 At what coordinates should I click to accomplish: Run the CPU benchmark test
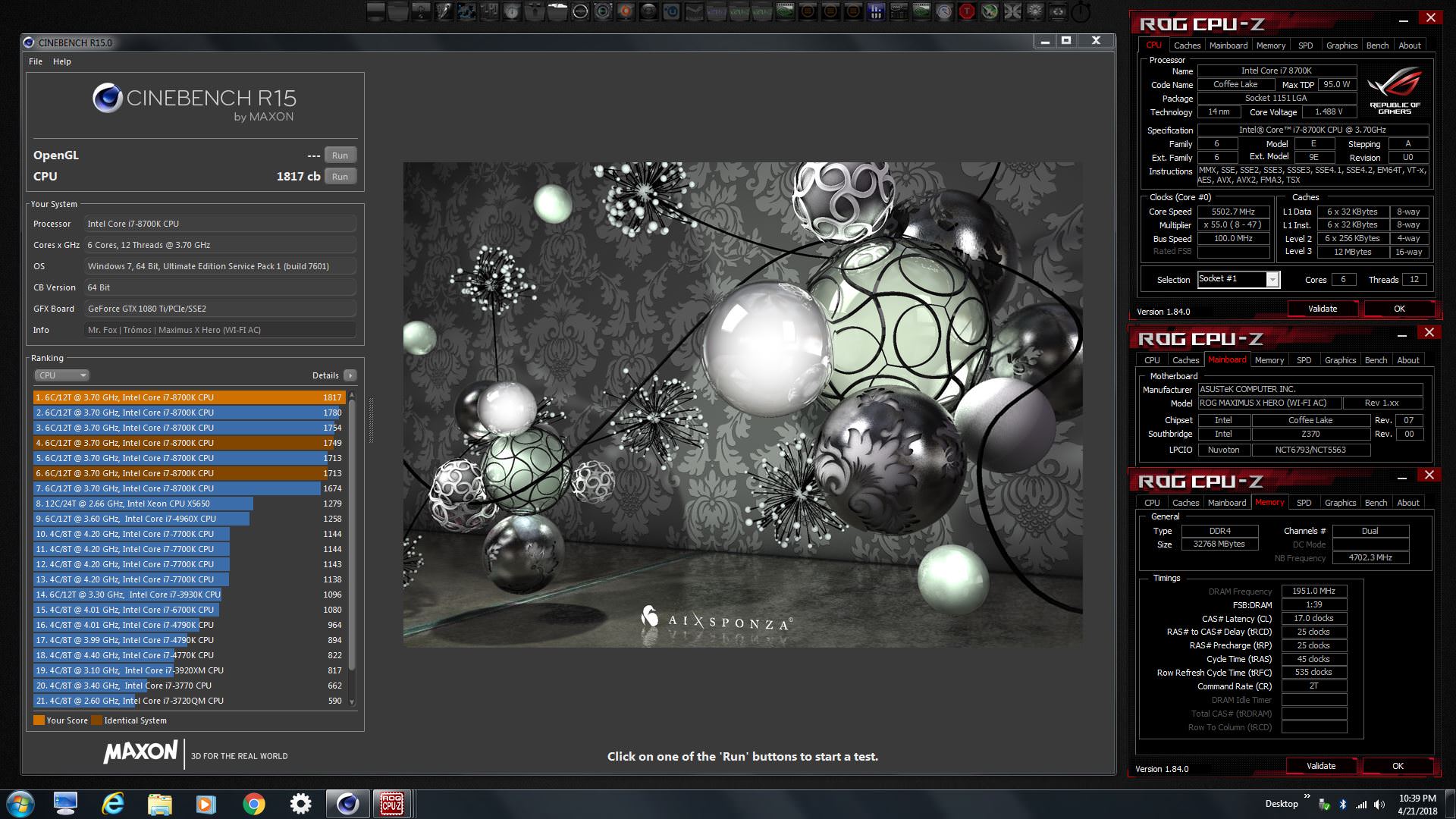(340, 177)
